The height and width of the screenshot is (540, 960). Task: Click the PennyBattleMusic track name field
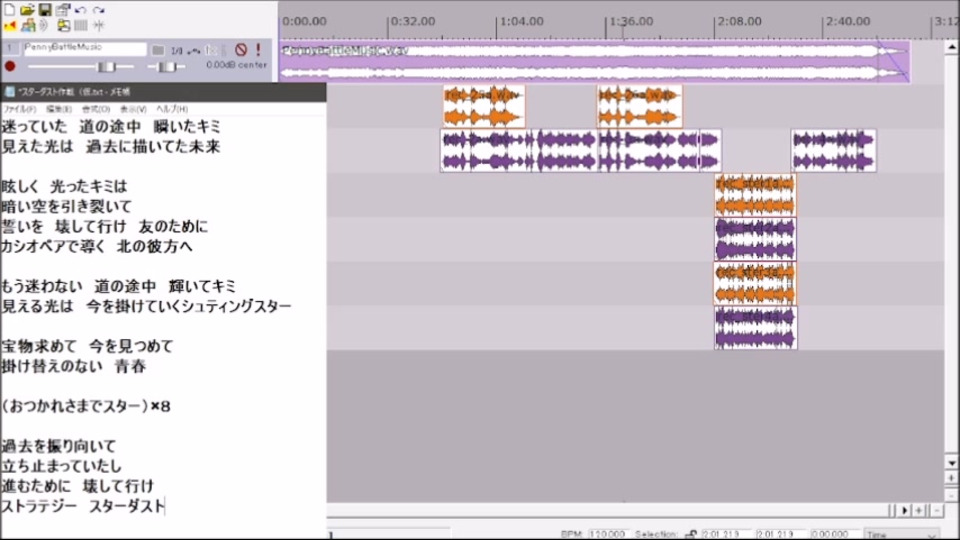[x=84, y=48]
